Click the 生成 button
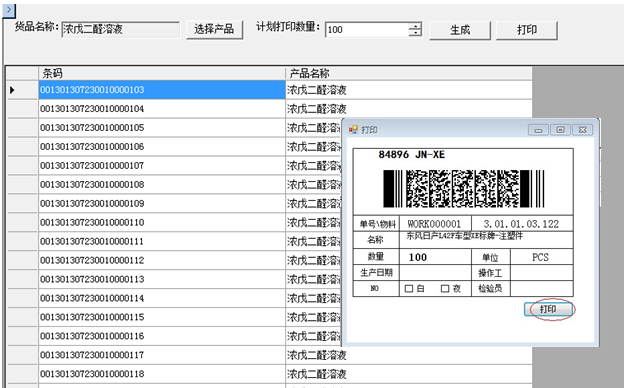Screen dimensions: 624x388 pyautogui.click(x=460, y=30)
